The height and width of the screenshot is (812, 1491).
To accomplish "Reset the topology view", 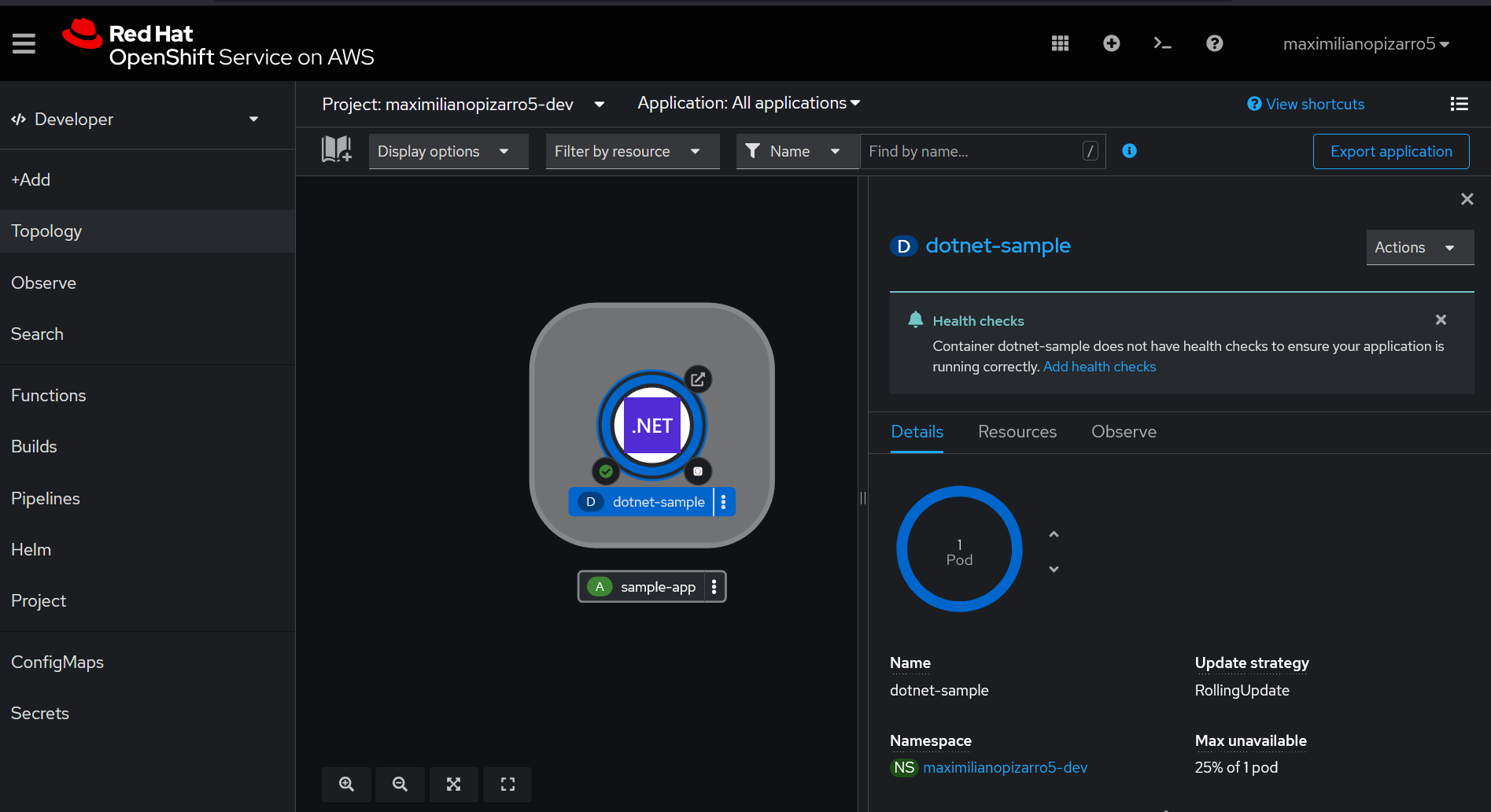I will coord(507,784).
